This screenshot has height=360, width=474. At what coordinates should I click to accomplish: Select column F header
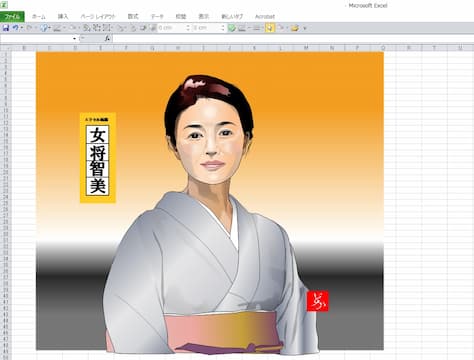(x=126, y=48)
